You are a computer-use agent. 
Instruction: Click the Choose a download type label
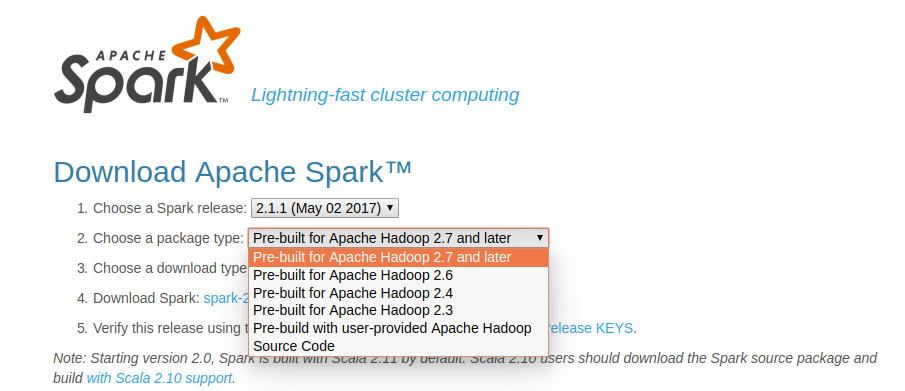tap(170, 268)
